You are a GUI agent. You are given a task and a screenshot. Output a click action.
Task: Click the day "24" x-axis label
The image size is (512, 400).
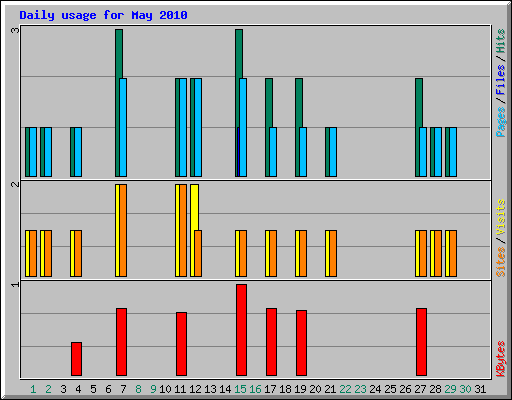click(x=375, y=389)
